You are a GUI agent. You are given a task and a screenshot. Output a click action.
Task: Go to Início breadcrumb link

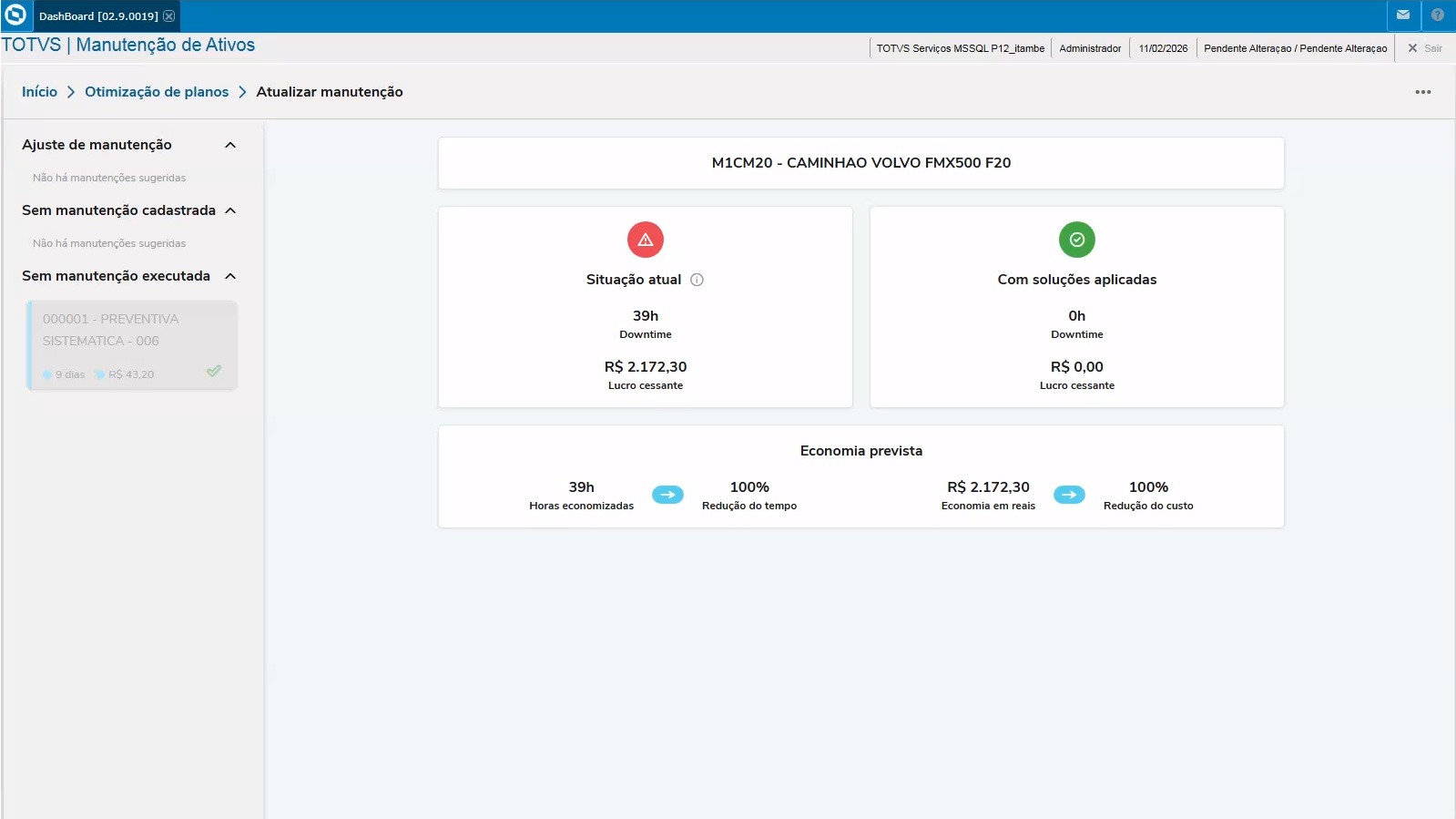pos(39,92)
